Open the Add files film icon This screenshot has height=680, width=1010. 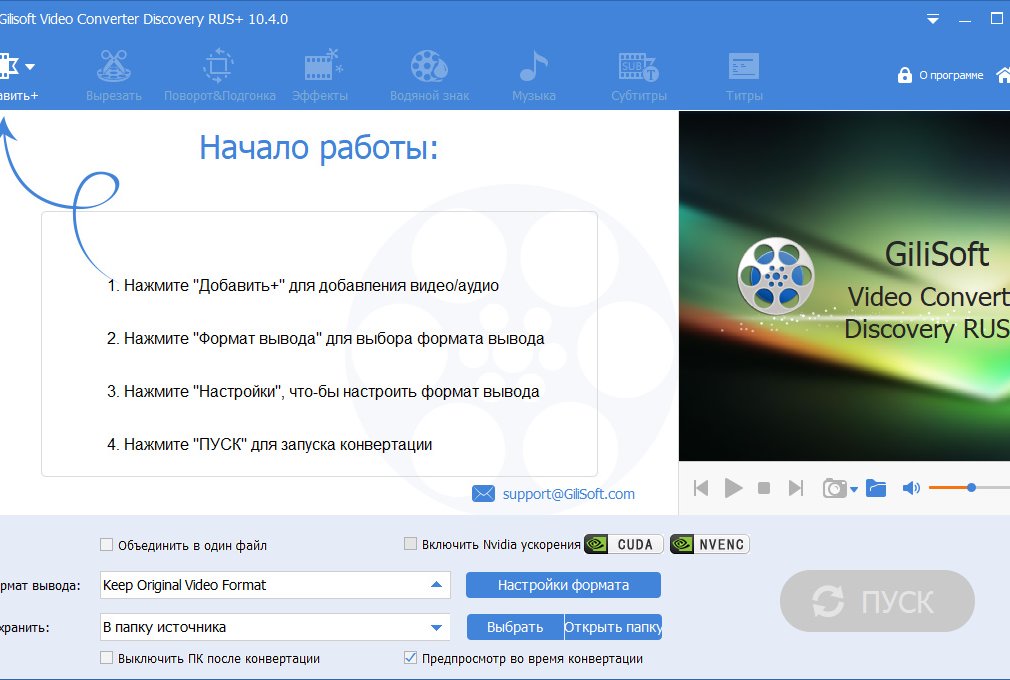point(8,66)
